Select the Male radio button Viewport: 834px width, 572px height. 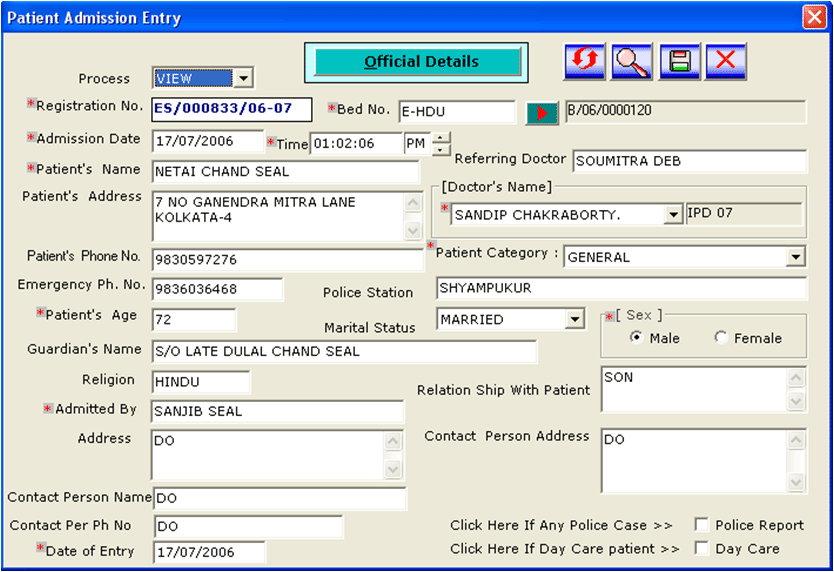point(636,338)
